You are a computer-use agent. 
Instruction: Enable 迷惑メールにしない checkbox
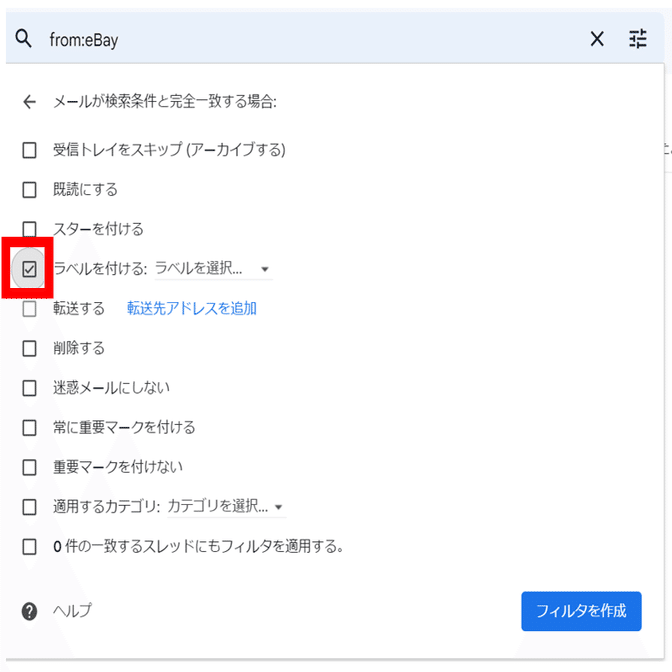(x=29, y=388)
